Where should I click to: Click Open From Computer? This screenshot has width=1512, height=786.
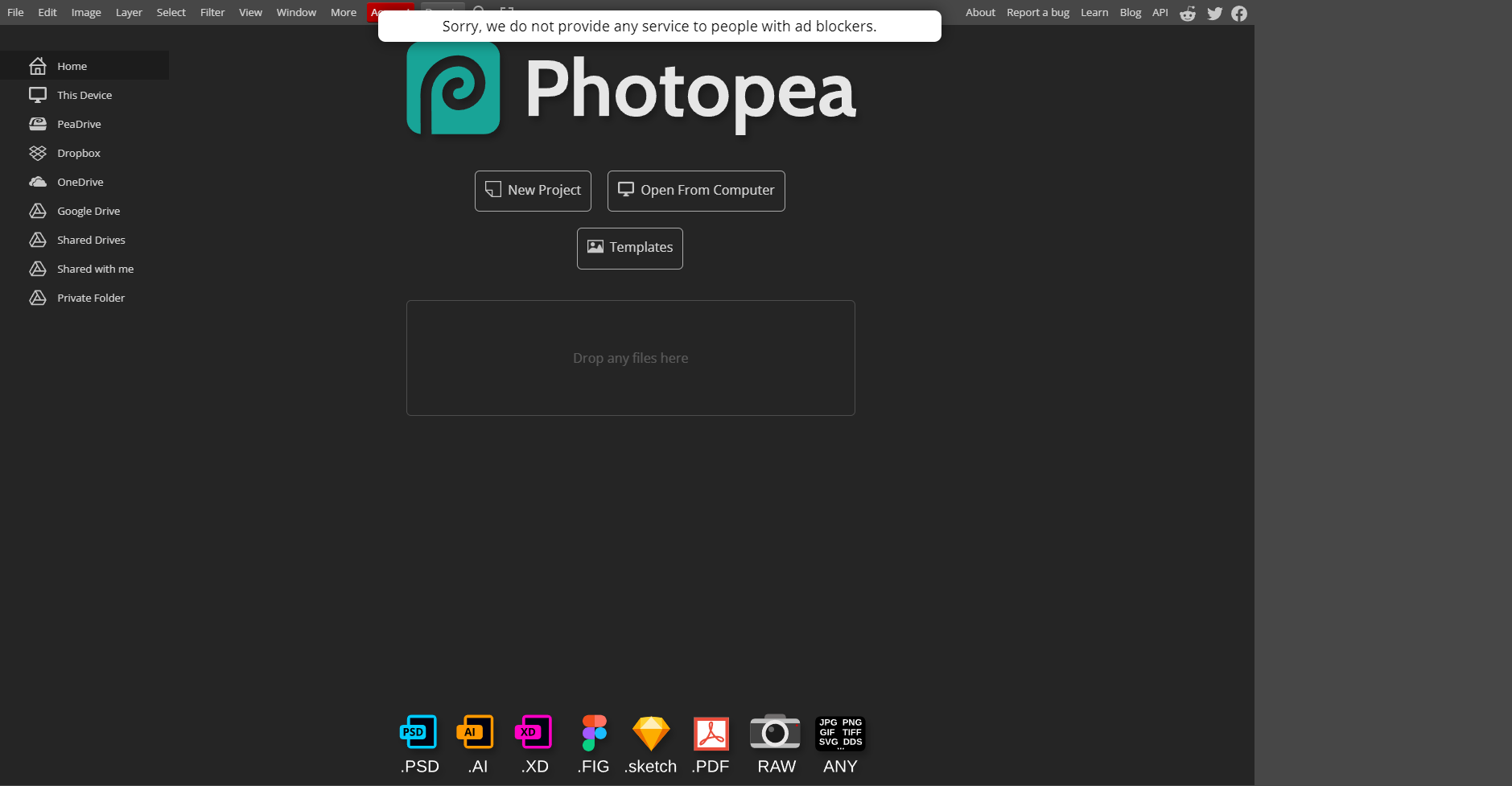tap(695, 191)
